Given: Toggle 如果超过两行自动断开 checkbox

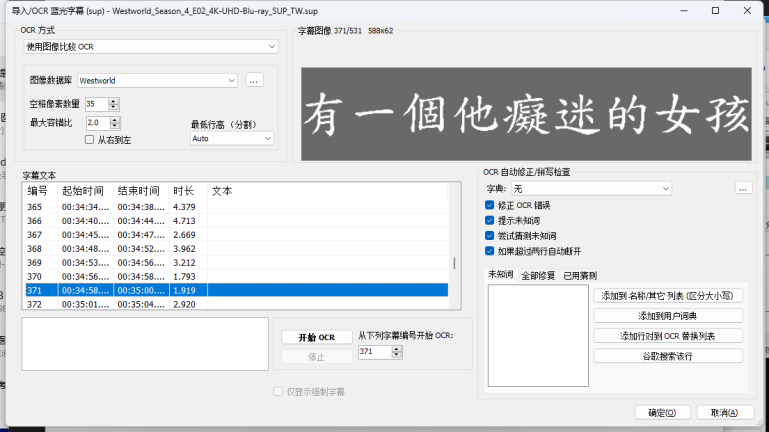Looking at the screenshot, I should tap(489, 251).
